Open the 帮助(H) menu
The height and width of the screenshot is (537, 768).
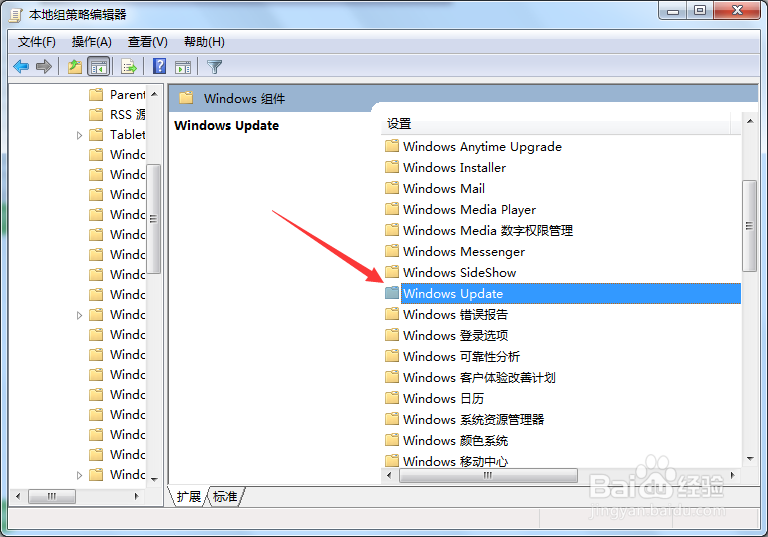point(204,42)
